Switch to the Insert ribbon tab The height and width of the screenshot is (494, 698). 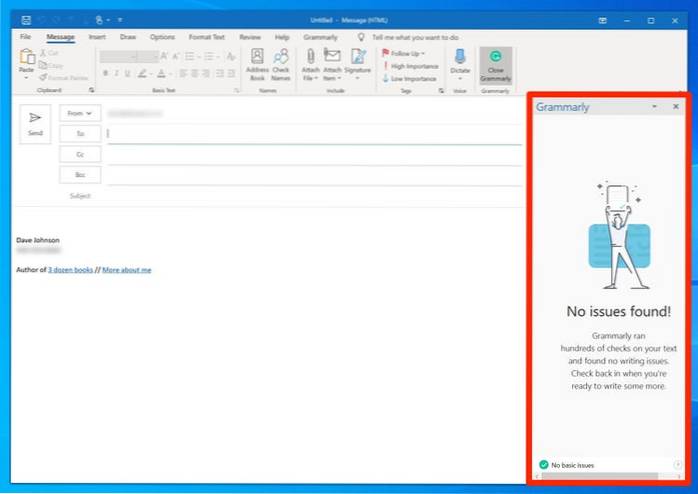pos(96,37)
